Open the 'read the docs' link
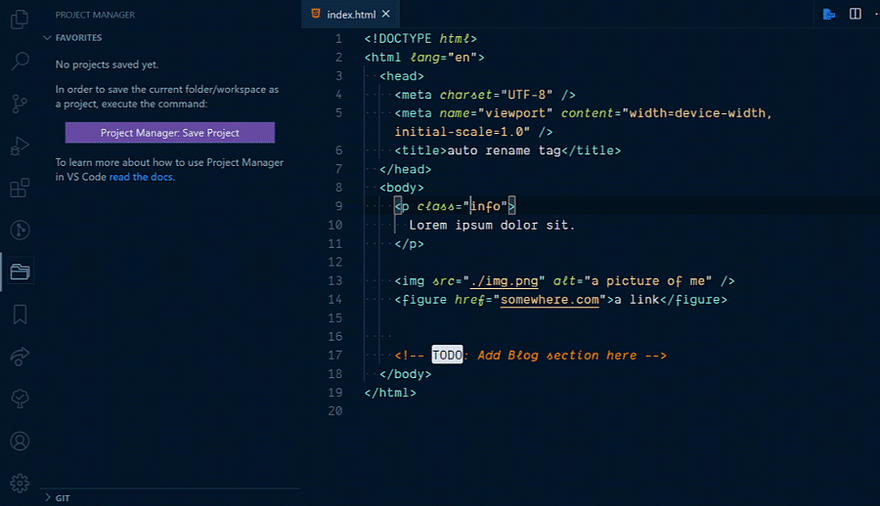Image resolution: width=880 pixels, height=506 pixels. 141,177
